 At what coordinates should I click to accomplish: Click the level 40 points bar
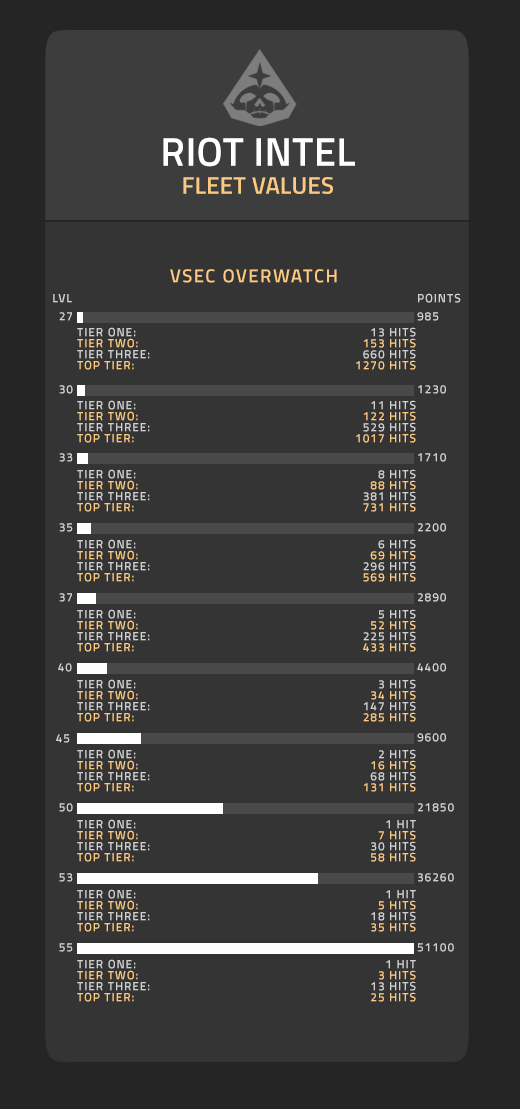(x=245, y=668)
